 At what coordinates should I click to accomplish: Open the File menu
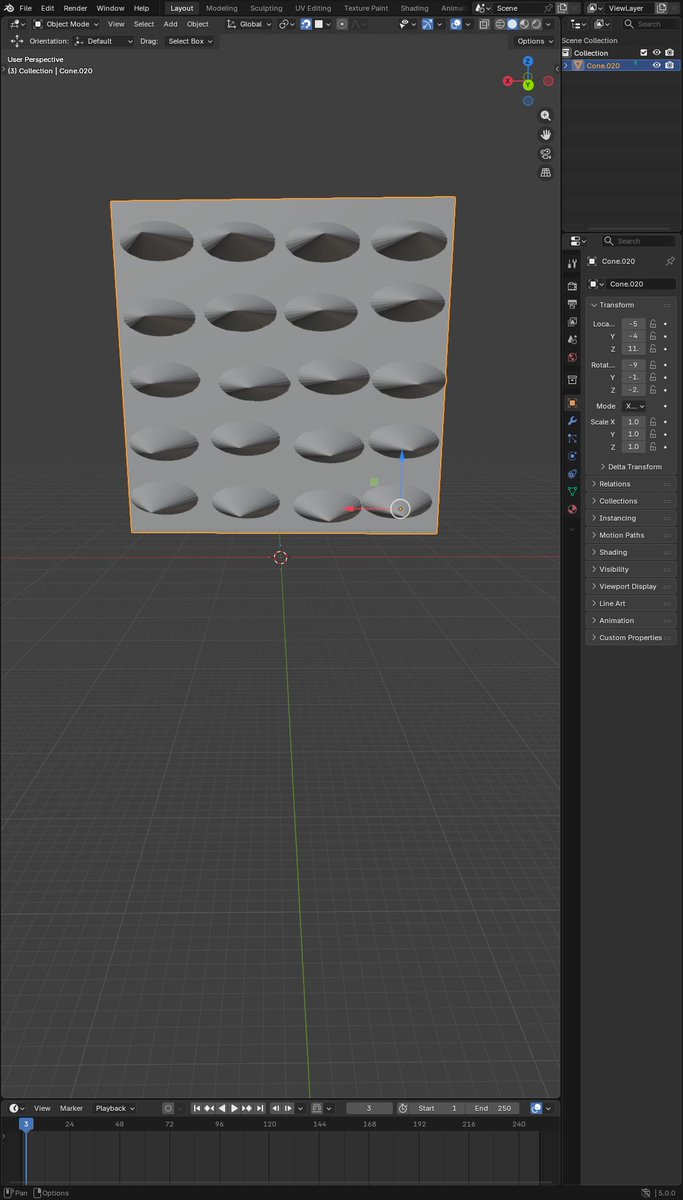click(25, 8)
